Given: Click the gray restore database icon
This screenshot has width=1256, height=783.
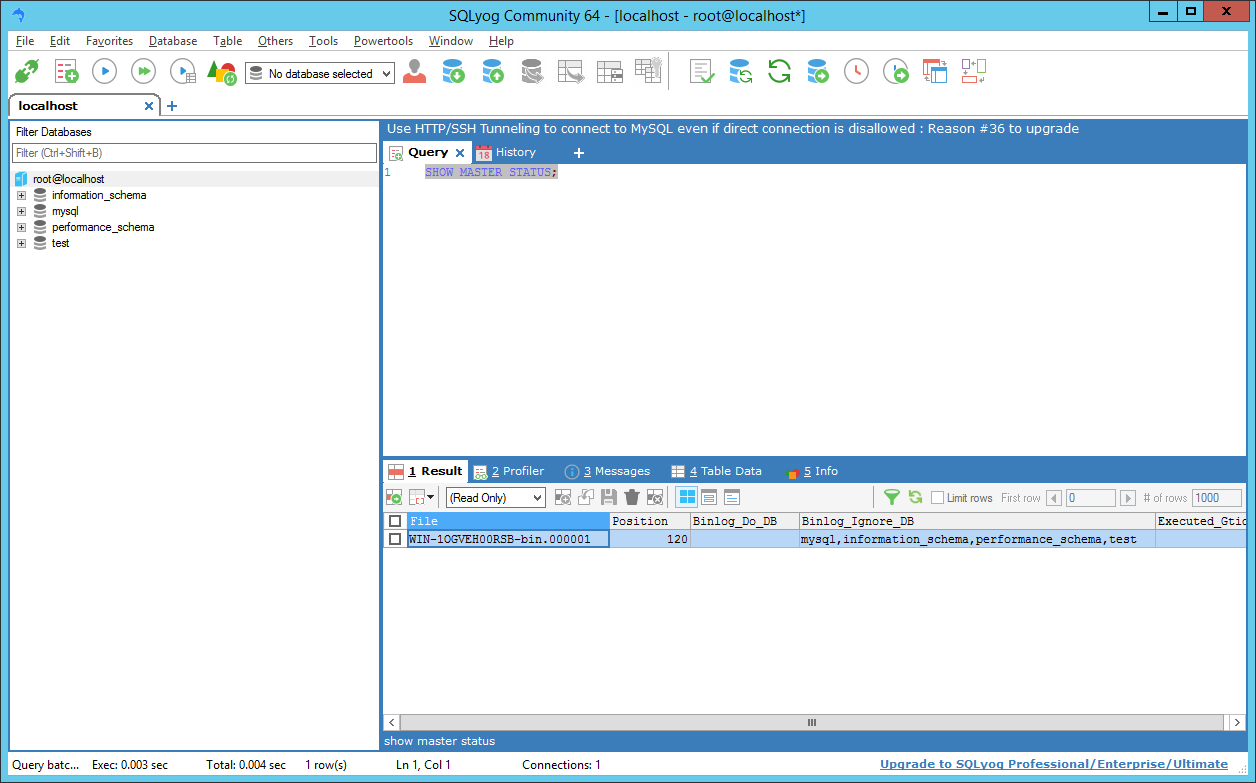Looking at the screenshot, I should point(531,72).
